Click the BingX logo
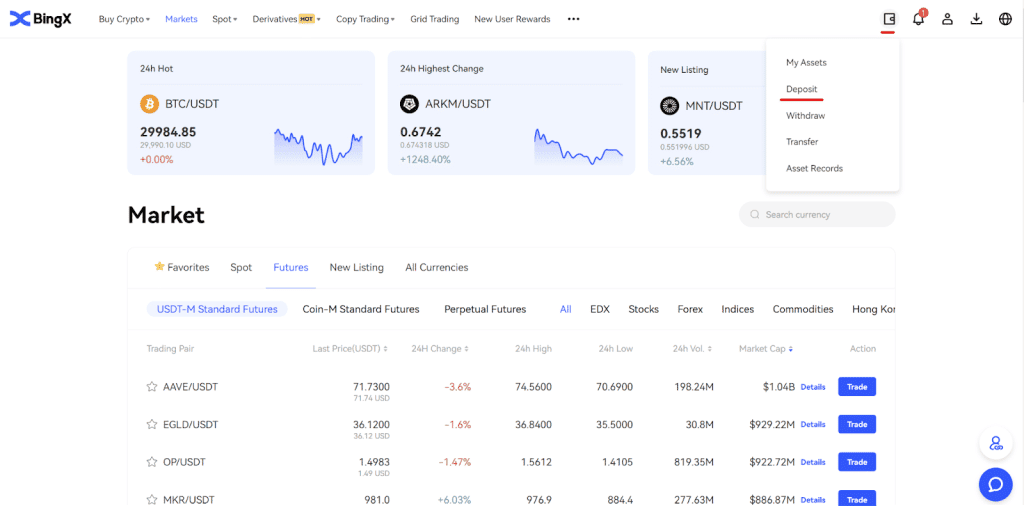Image resolution: width=1024 pixels, height=506 pixels. 40,19
